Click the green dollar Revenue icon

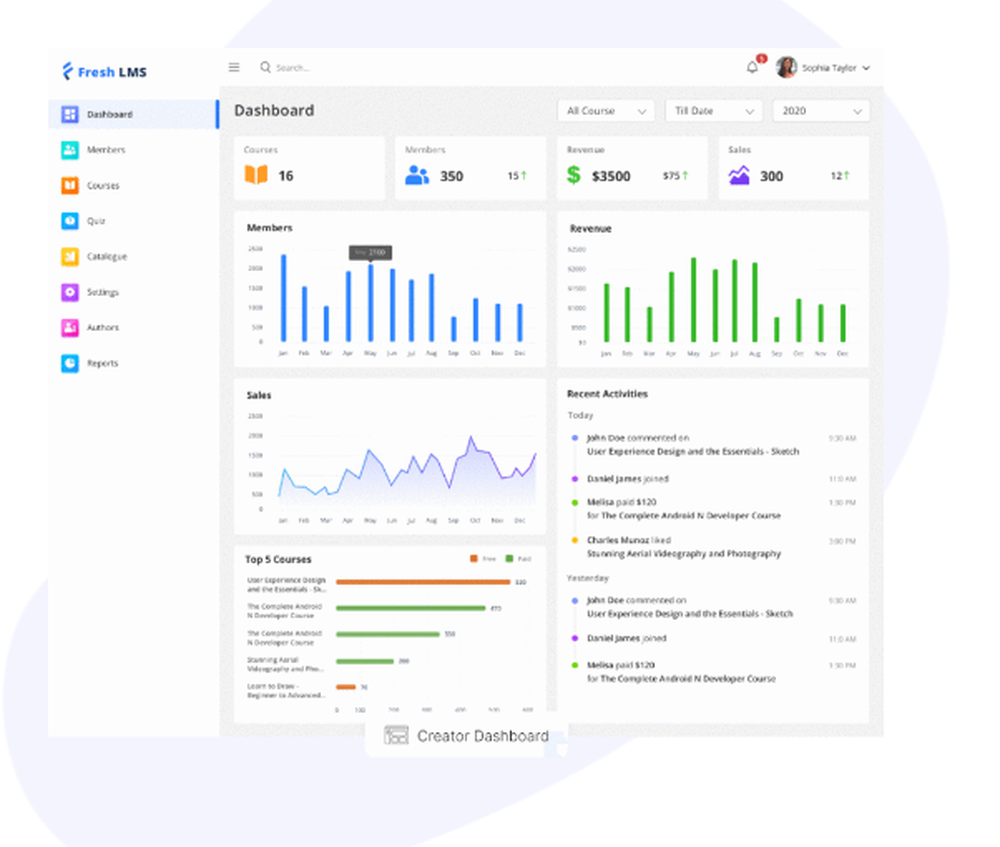coord(574,175)
